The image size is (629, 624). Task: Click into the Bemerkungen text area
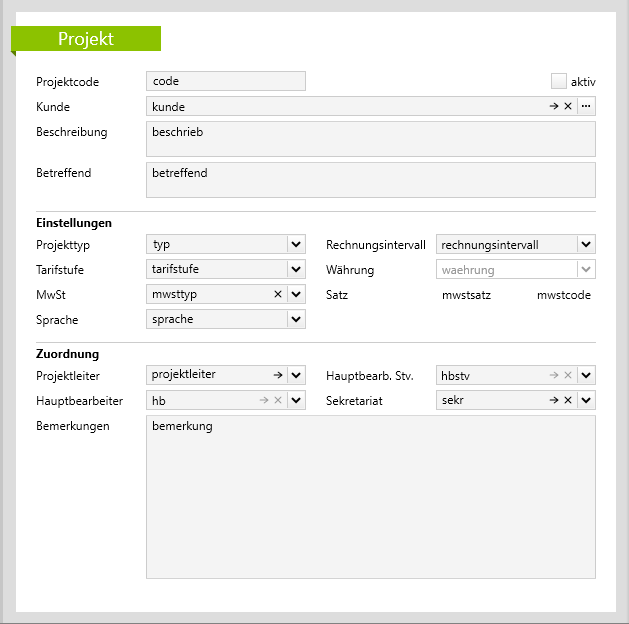tap(370, 496)
